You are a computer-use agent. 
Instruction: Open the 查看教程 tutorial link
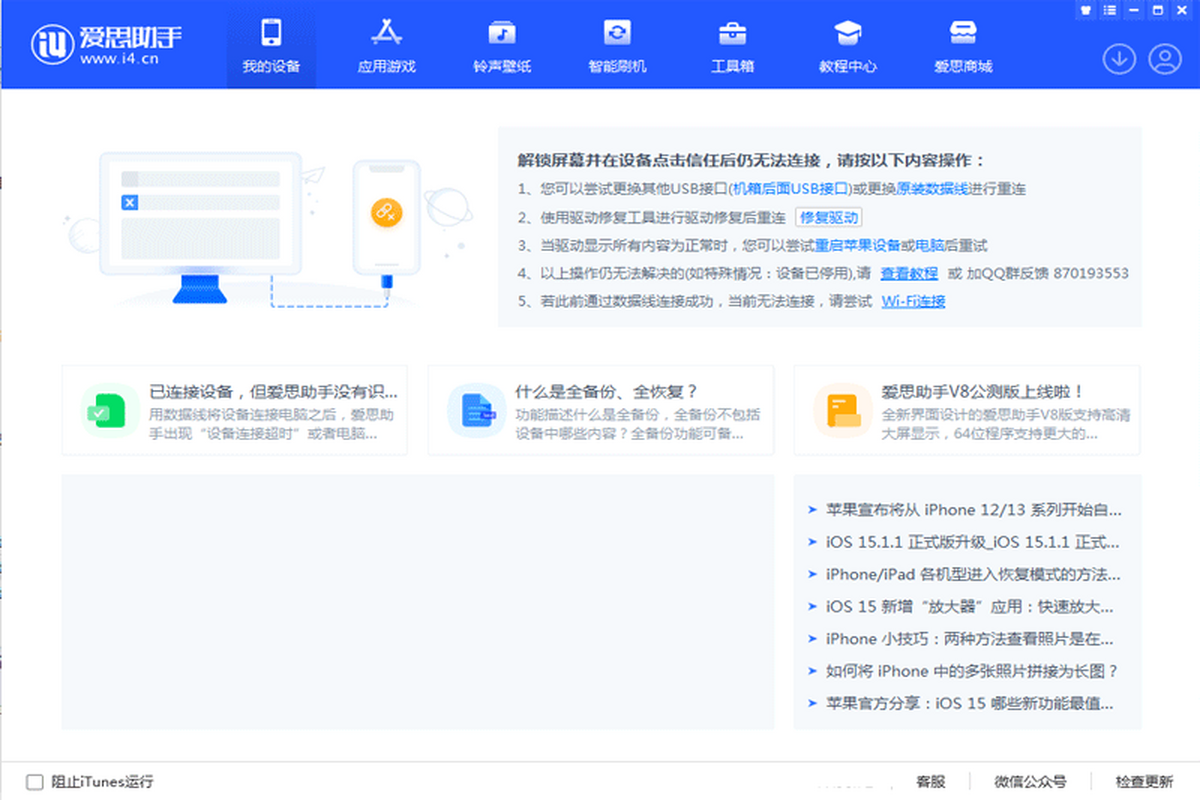(x=909, y=273)
